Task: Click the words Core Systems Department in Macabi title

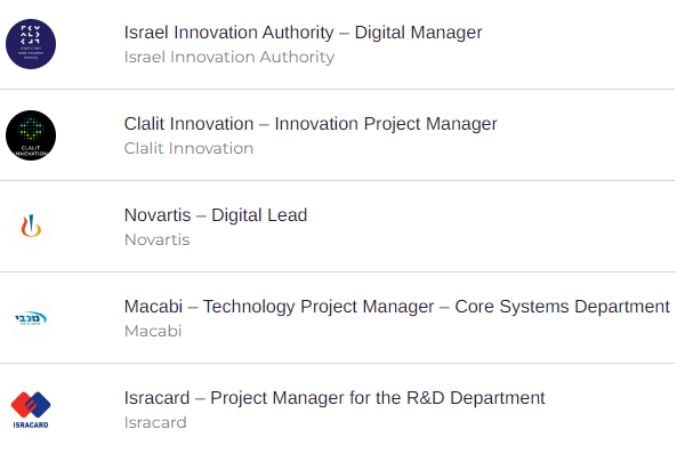Action: [x=562, y=306]
